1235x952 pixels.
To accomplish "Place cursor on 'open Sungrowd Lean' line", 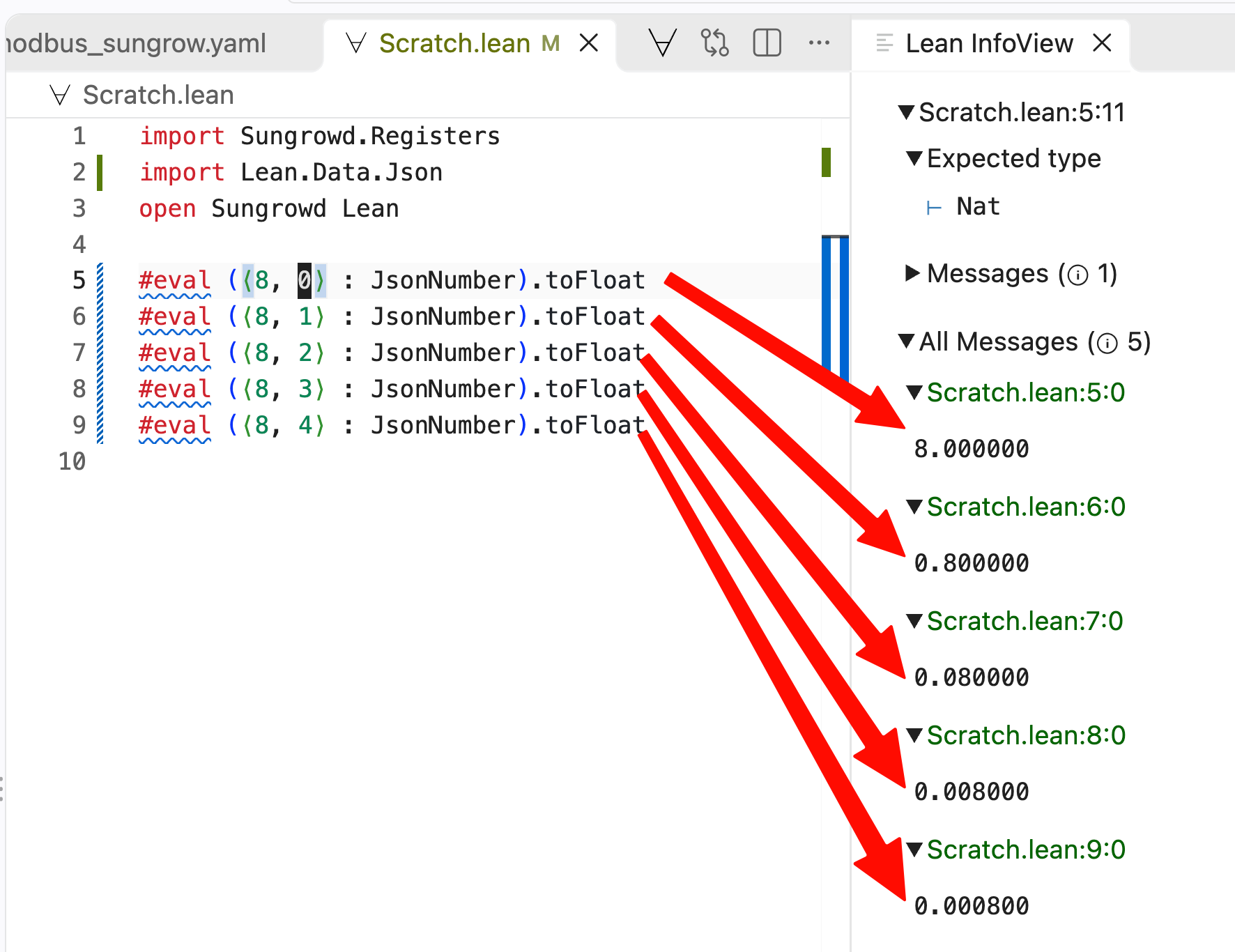I will [269, 208].
